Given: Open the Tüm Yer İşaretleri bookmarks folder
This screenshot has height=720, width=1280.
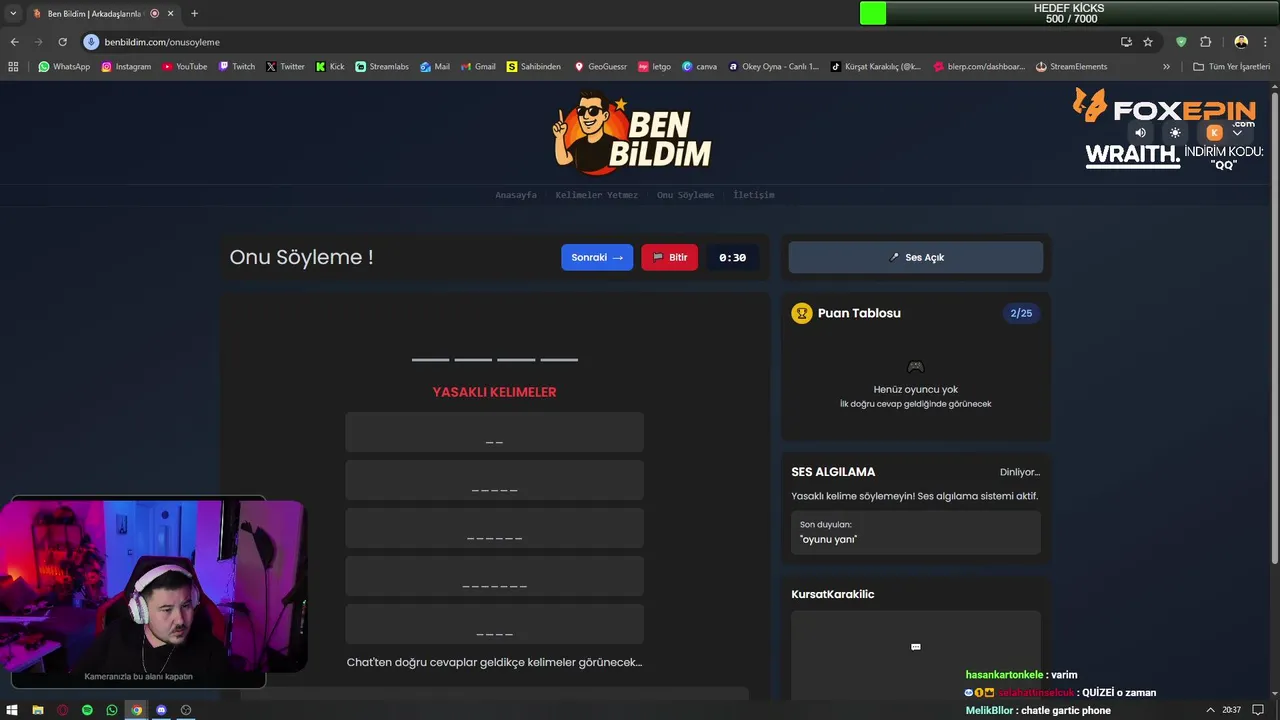Looking at the screenshot, I should pos(1231,67).
